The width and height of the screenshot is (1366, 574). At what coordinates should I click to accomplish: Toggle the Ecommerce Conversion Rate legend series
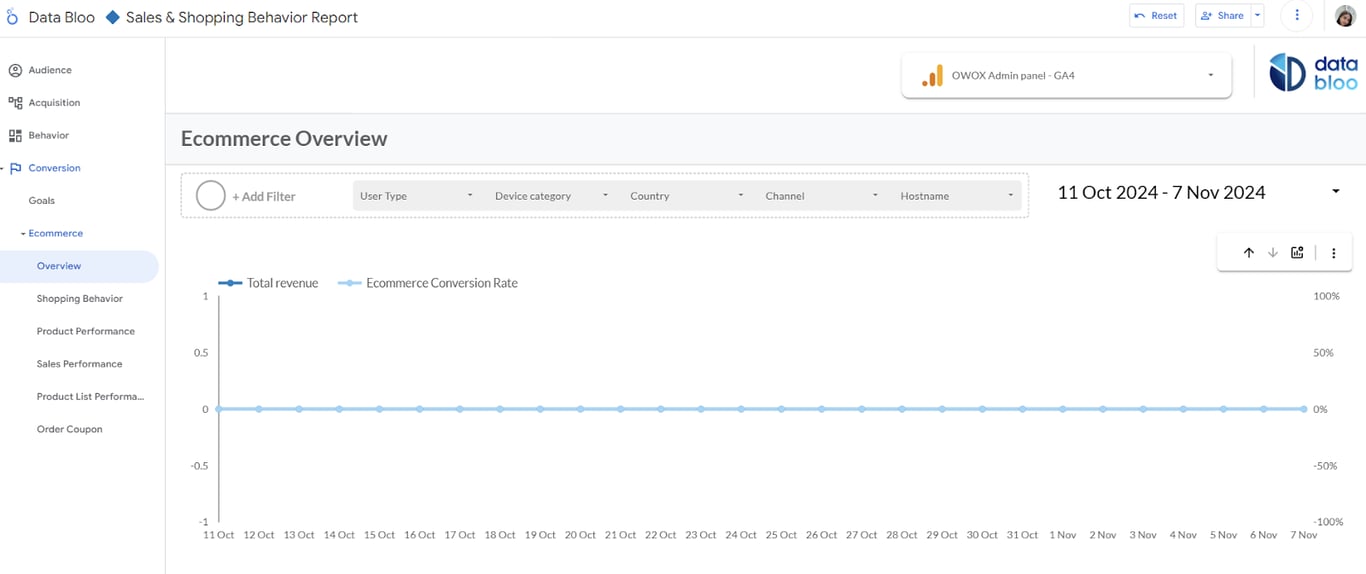(428, 283)
